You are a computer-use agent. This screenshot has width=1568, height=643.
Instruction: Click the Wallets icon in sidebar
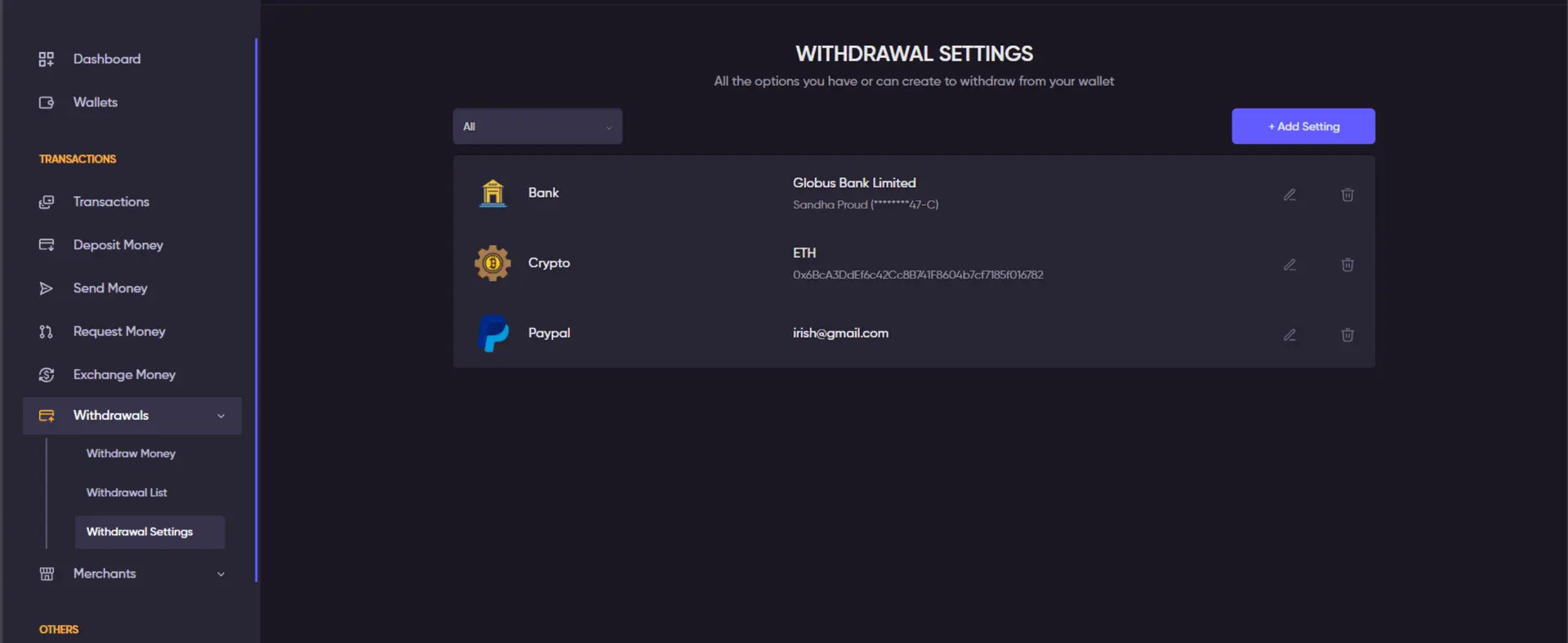coord(47,102)
